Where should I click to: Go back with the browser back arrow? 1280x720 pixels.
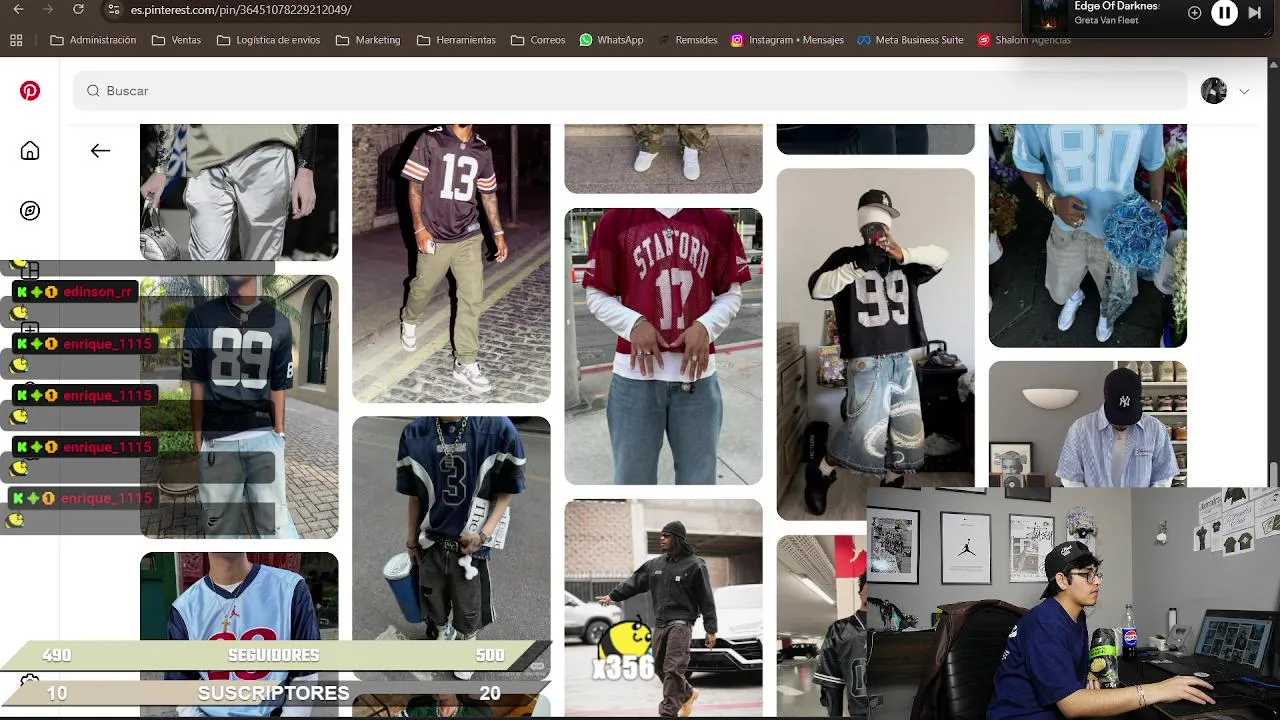[18, 9]
